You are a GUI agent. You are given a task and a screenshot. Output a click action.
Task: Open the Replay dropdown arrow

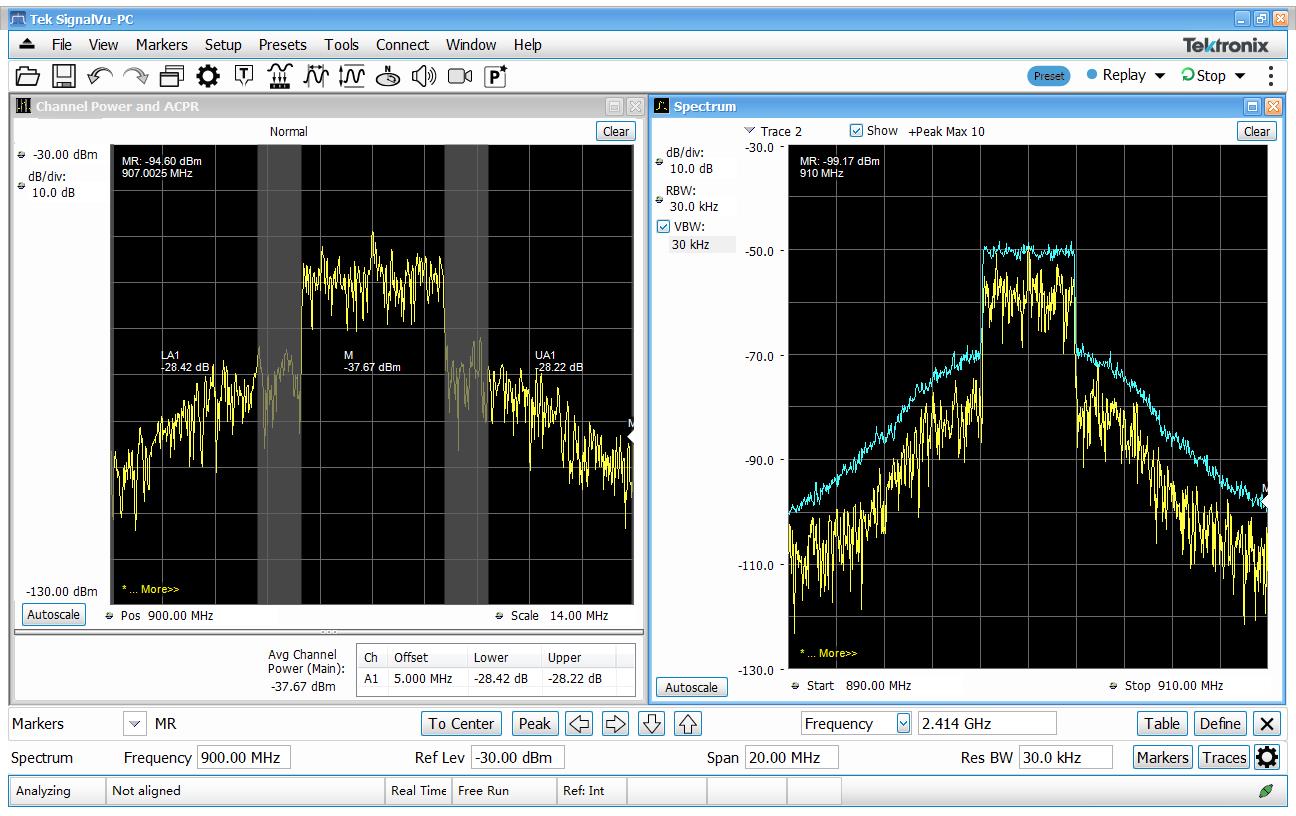point(1160,76)
